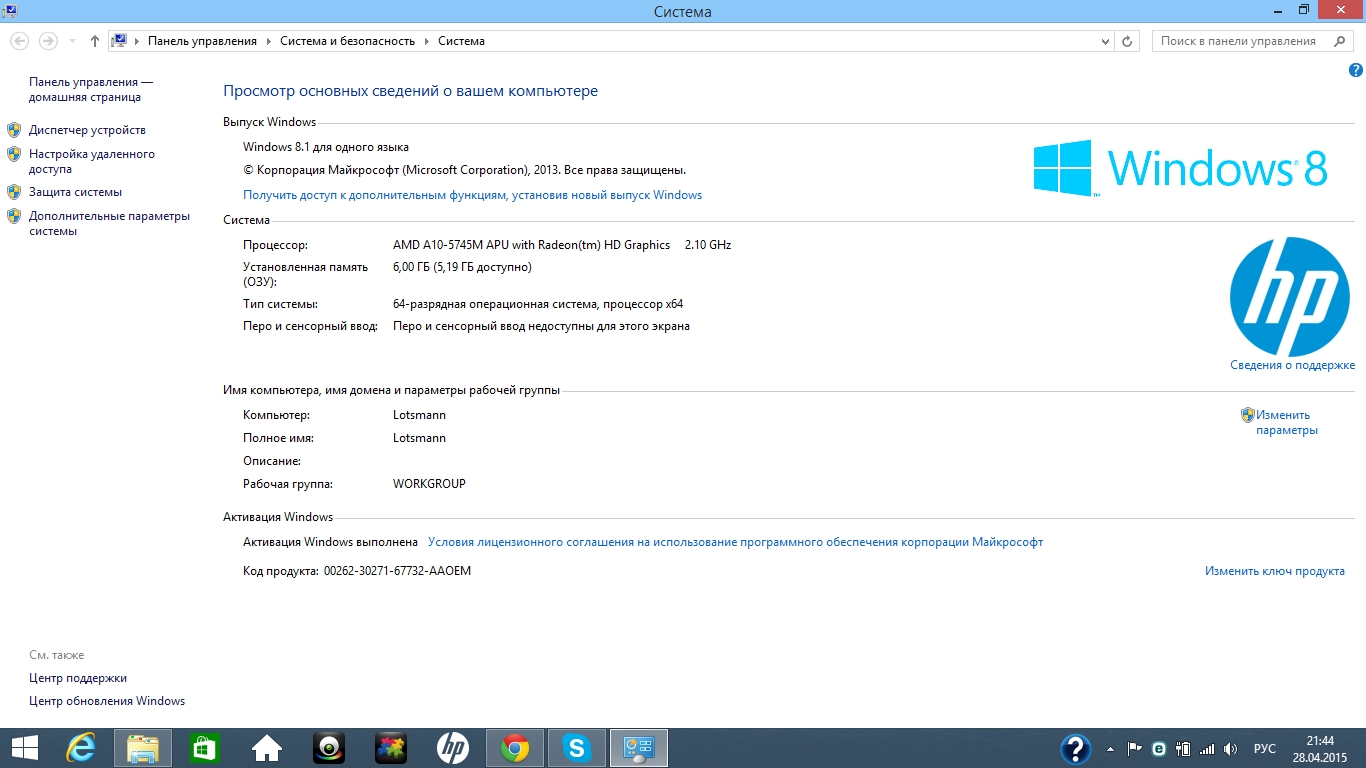Screen dimensions: 1366x768
Task: Go to Панель управления — домашняя страница
Action: coord(91,90)
